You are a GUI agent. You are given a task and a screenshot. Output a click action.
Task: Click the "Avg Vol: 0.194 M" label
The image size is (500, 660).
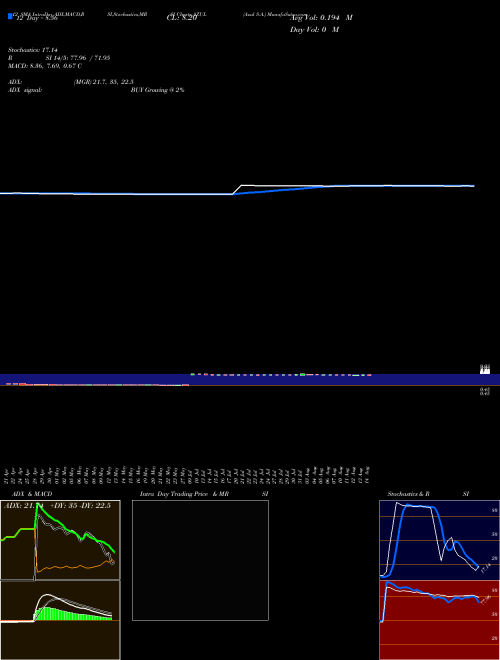pos(321,18)
